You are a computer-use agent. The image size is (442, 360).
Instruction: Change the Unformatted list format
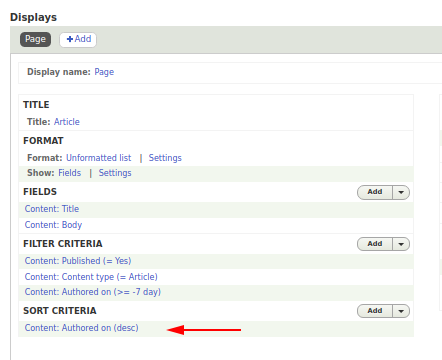(99, 158)
